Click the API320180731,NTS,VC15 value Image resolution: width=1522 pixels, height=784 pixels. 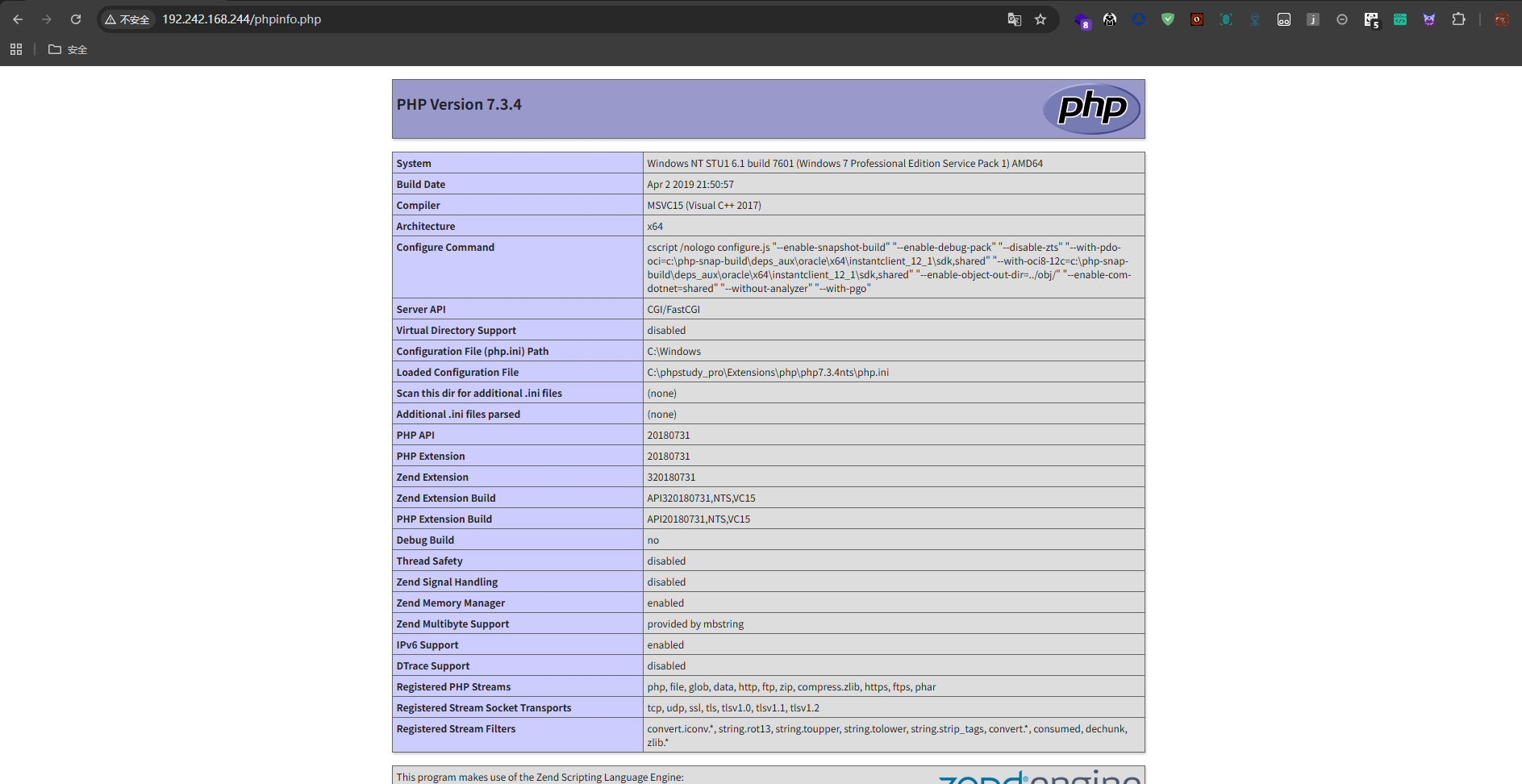click(x=701, y=498)
